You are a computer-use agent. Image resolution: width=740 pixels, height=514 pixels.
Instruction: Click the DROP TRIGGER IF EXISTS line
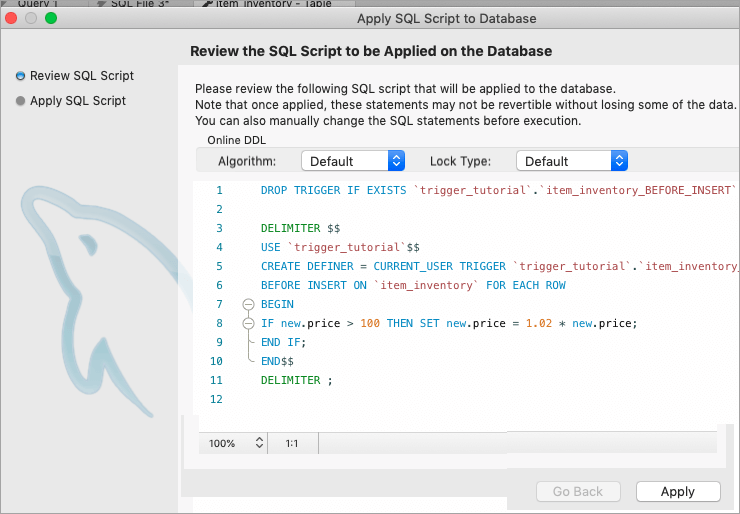pyautogui.click(x=498, y=190)
